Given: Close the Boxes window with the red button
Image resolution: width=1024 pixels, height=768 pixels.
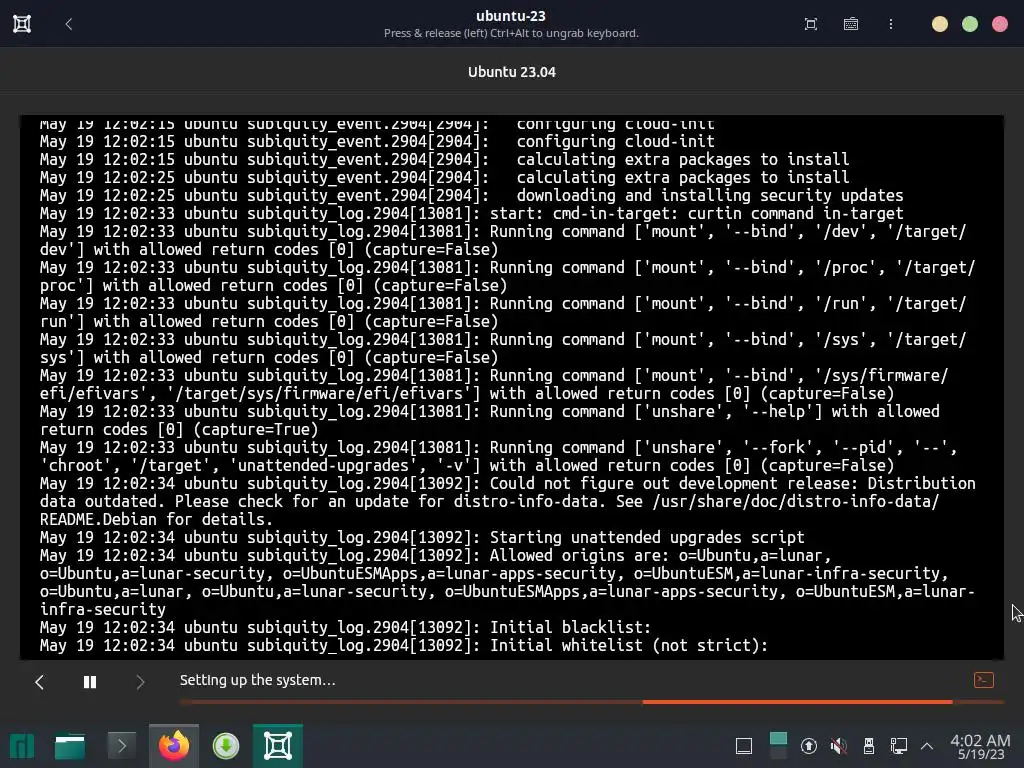Looking at the screenshot, I should [x=1000, y=24].
